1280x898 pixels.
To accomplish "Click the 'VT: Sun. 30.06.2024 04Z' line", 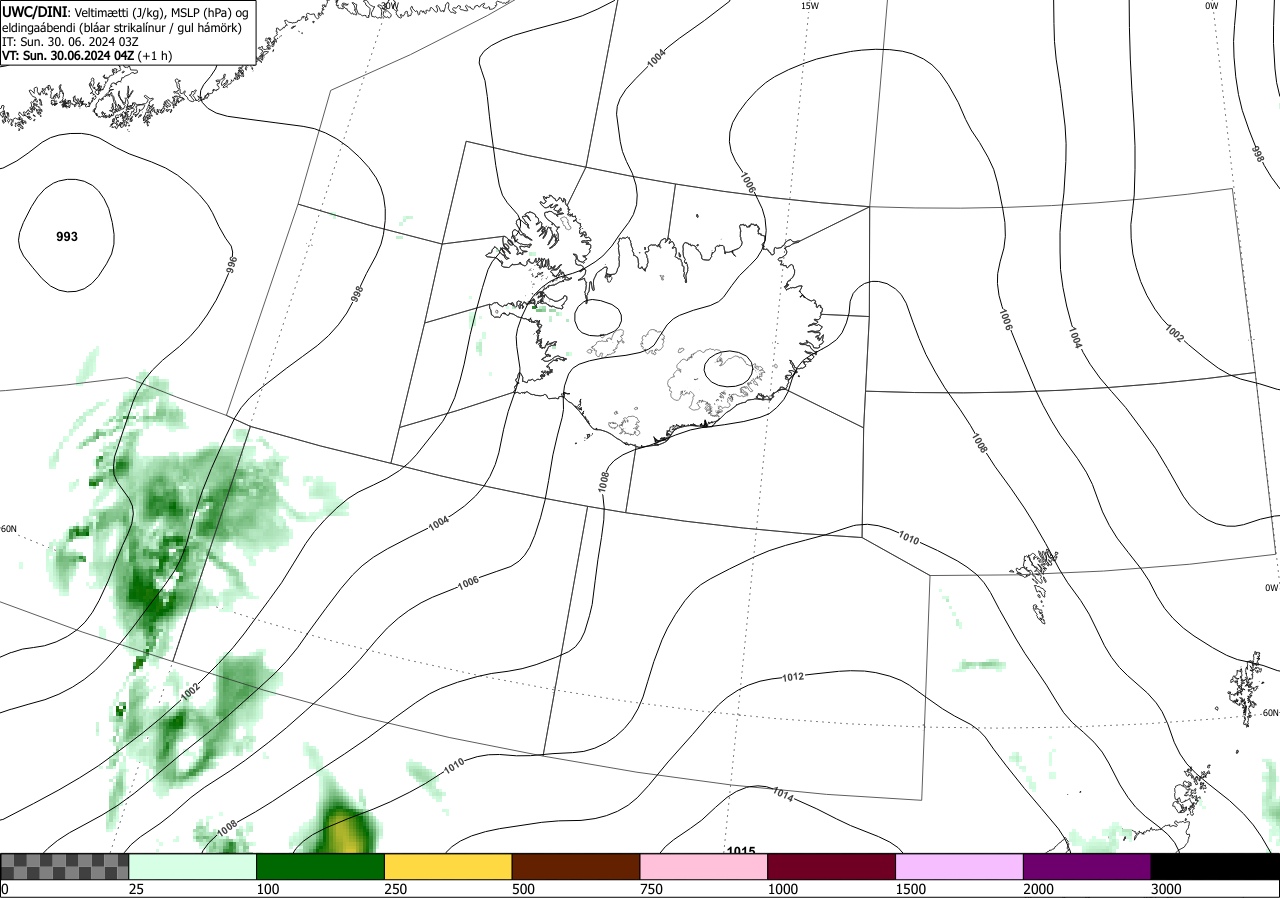I will pyautogui.click(x=87, y=56).
